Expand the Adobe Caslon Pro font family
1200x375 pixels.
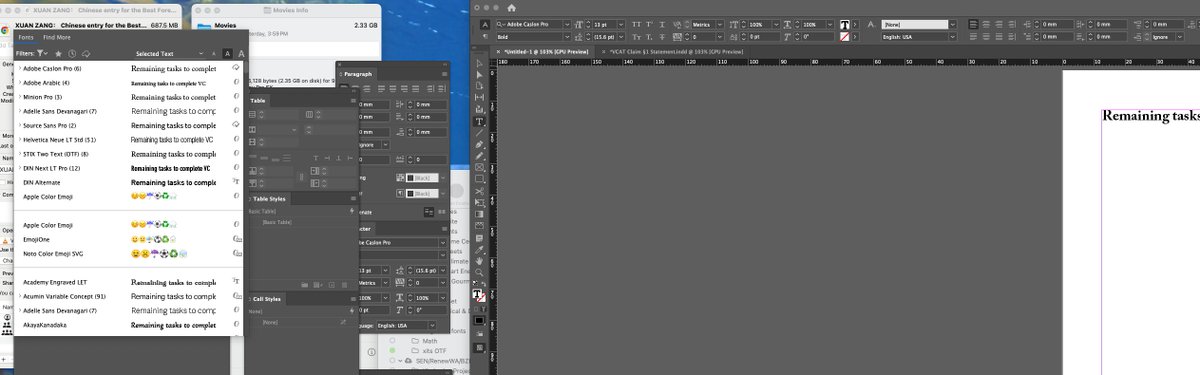[20, 68]
